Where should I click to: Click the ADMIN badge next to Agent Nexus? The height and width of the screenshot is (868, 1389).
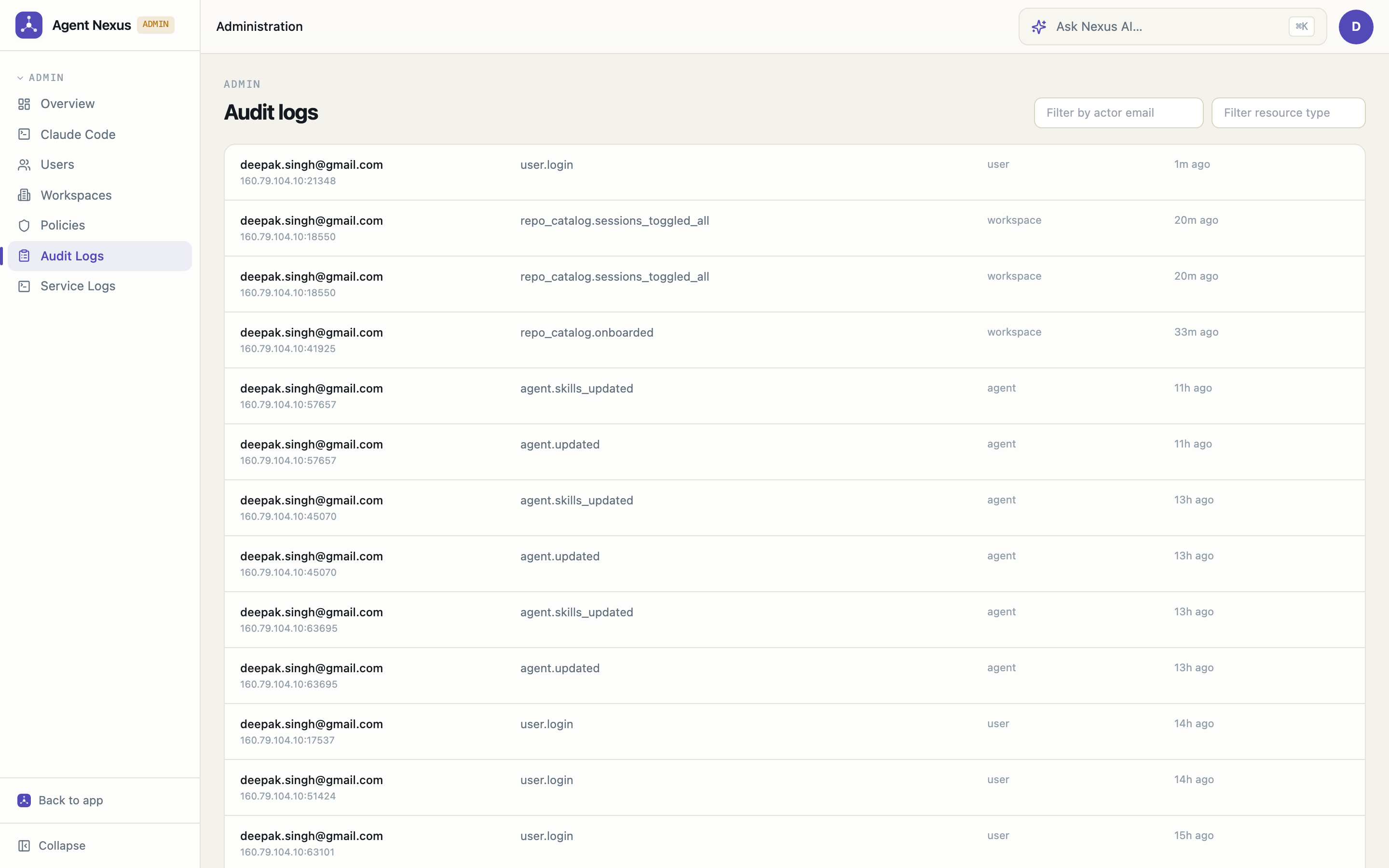(156, 25)
